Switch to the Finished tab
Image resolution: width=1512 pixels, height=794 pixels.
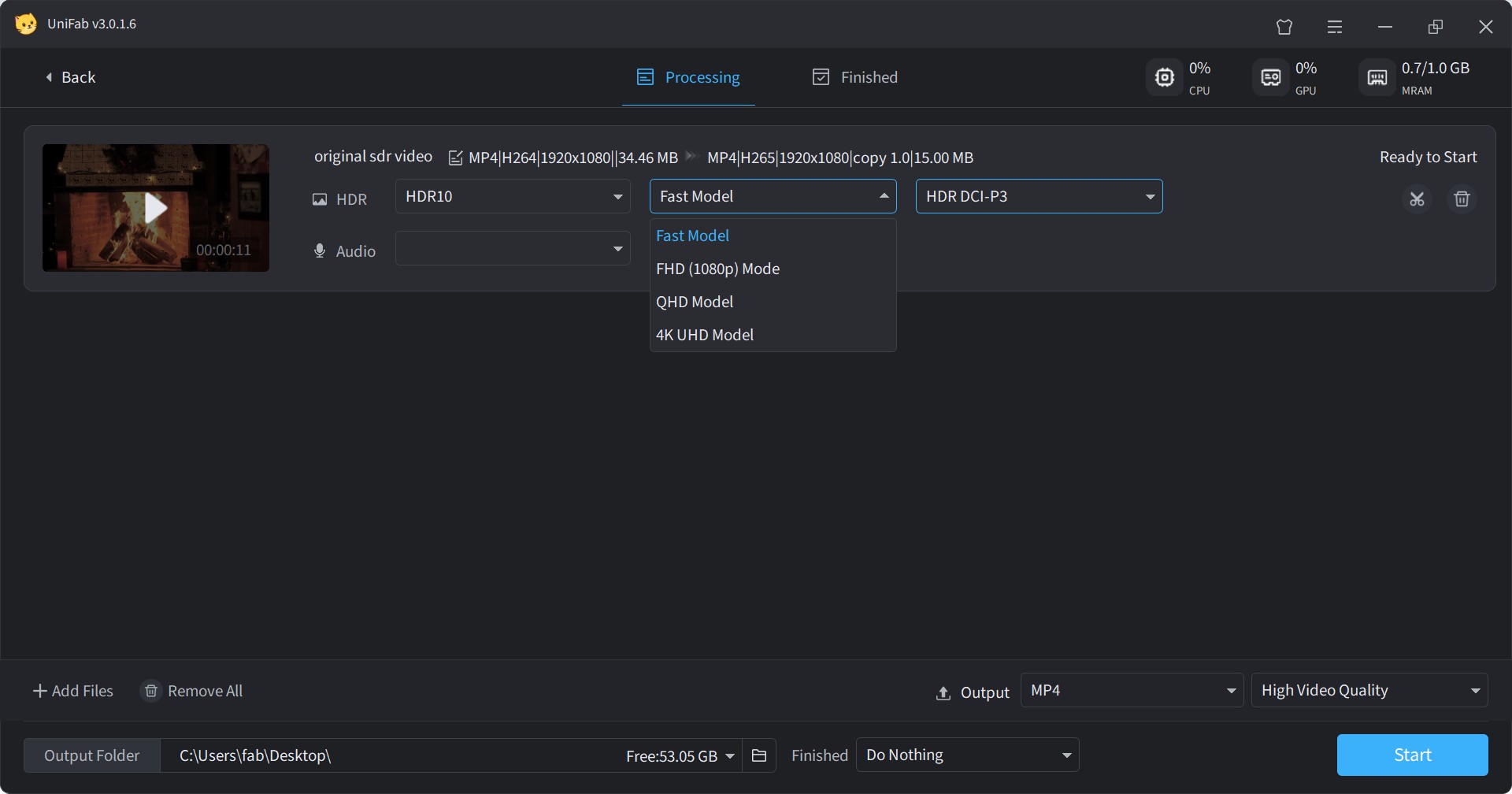click(x=855, y=77)
